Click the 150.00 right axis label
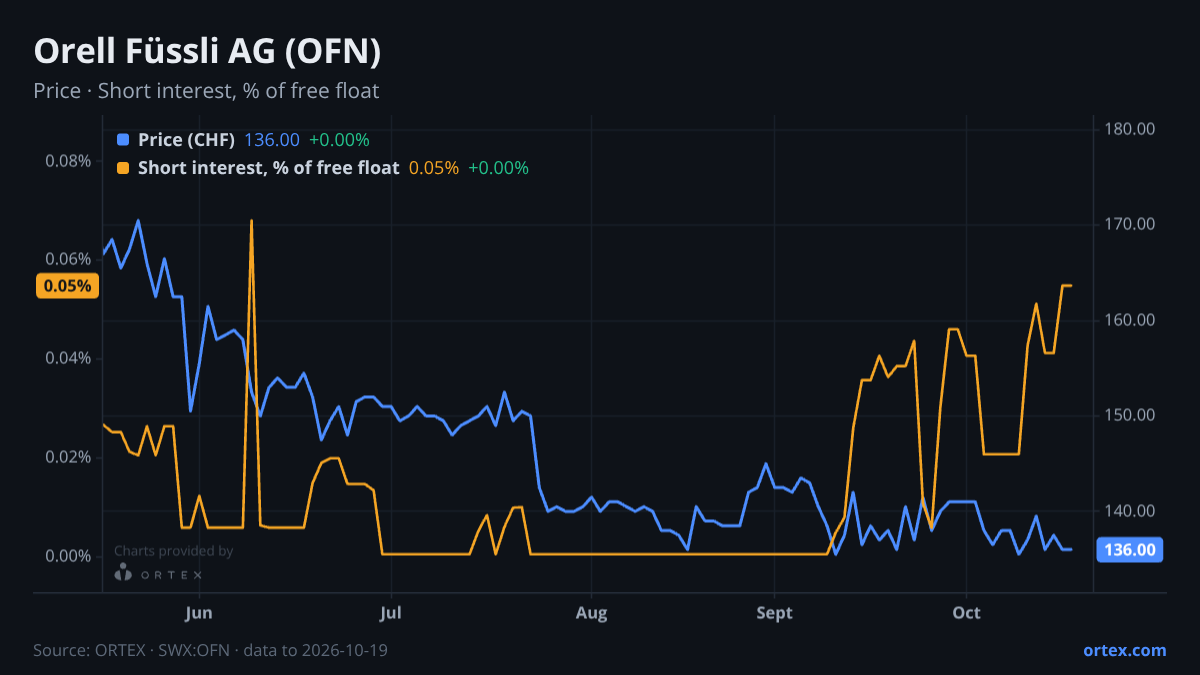Image resolution: width=1200 pixels, height=675 pixels. point(1130,415)
